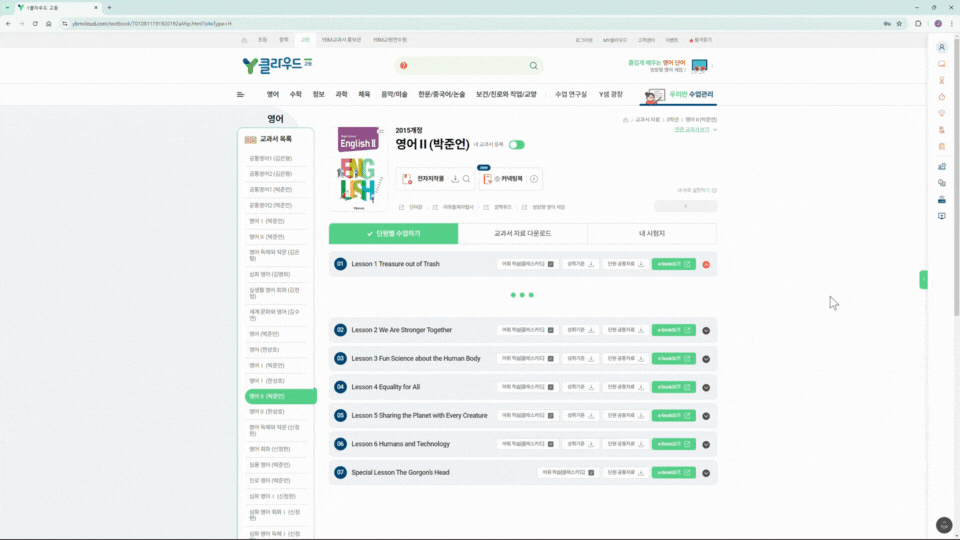Open the browser extensions puzzle icon

click(918, 24)
